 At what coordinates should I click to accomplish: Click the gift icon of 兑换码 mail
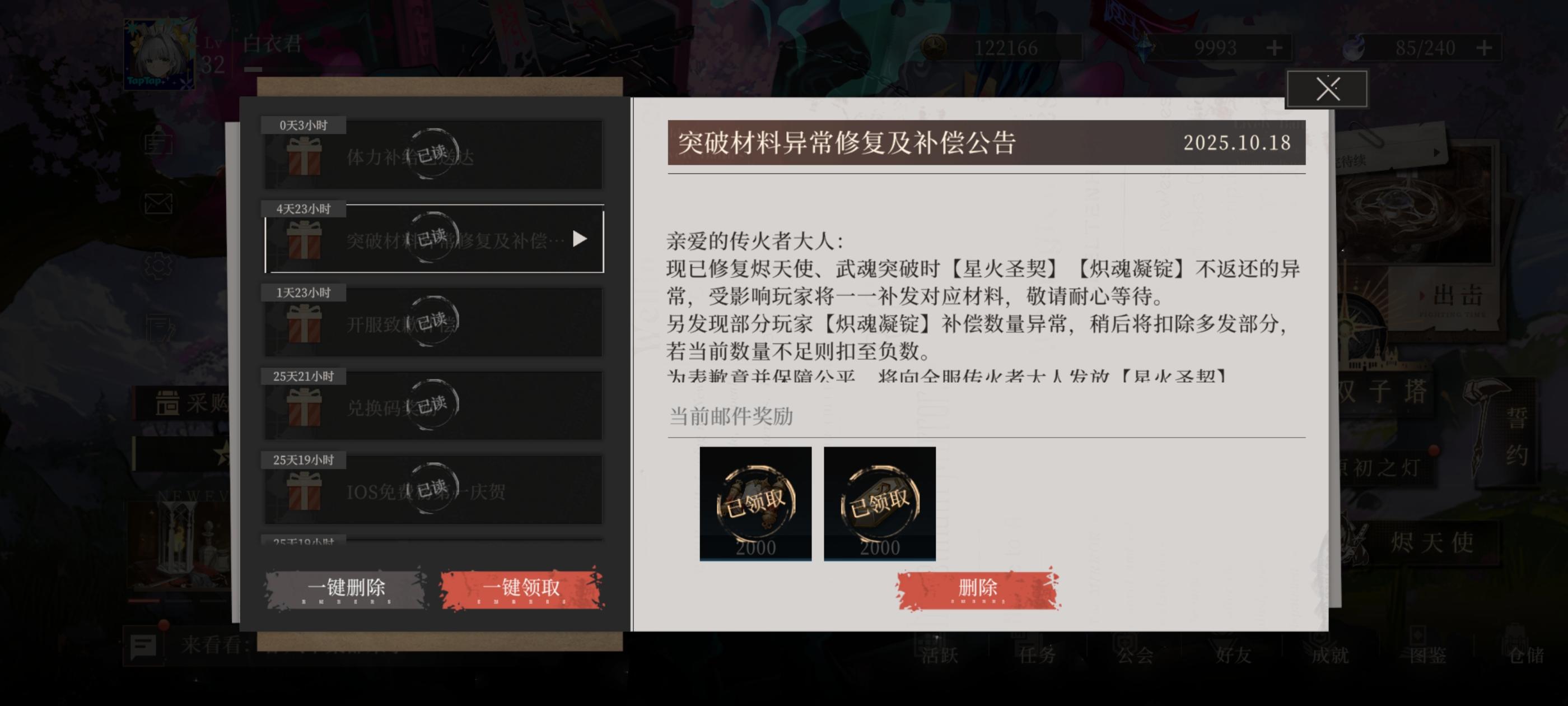pos(304,407)
